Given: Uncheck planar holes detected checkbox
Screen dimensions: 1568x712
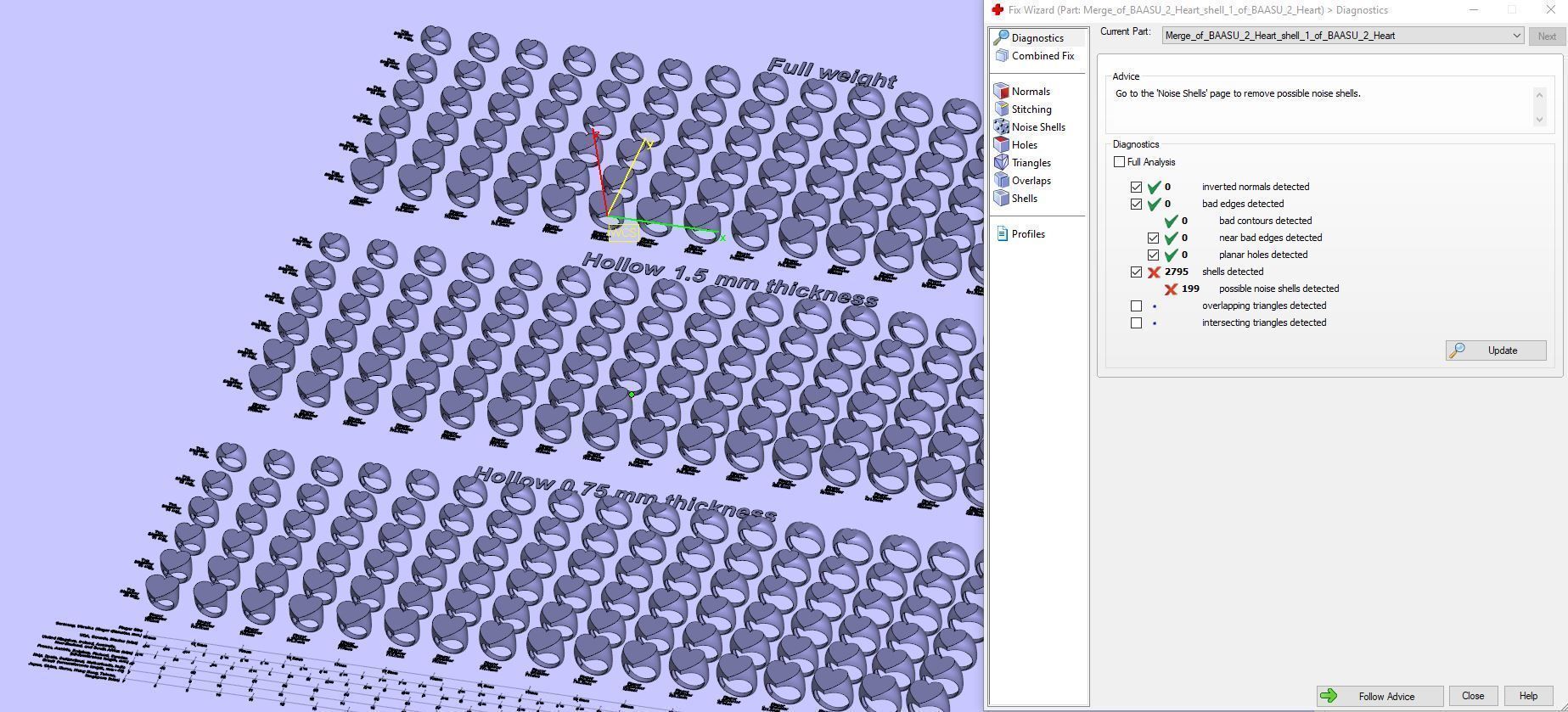Looking at the screenshot, I should coord(1153,255).
